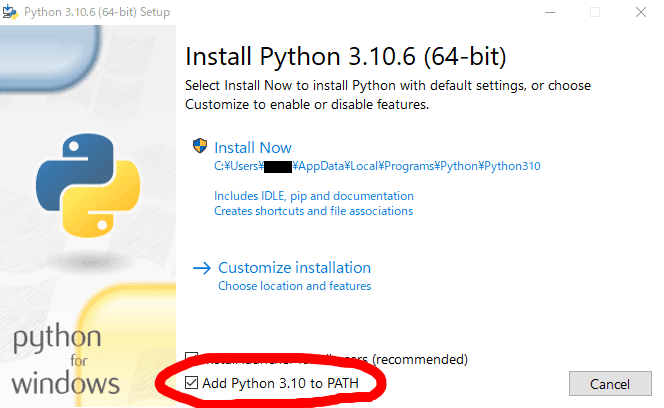Click the arrow icon beside Customize installation
Screen dimensions: 664x408
point(202,268)
